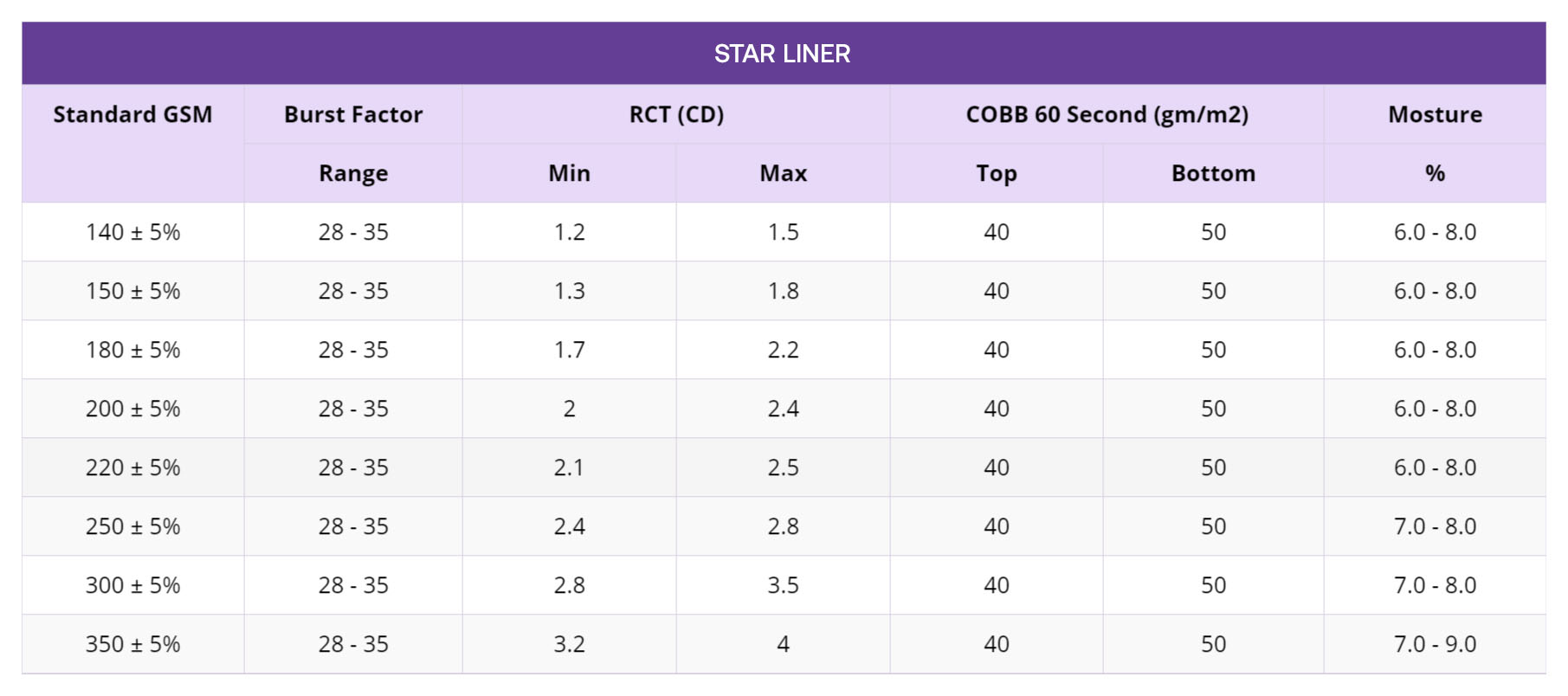Viewport: 1568px width, 696px height.
Task: Click the Bottom sub-header under COBB
Action: (x=1213, y=173)
